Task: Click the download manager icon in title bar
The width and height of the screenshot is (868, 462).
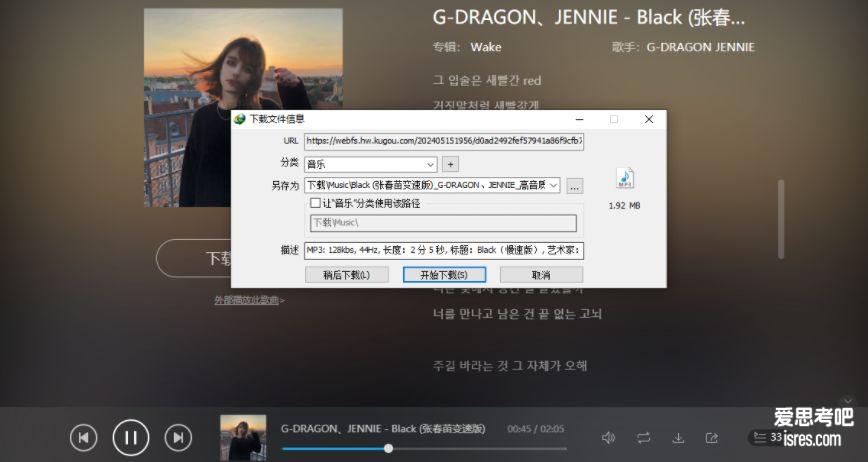Action: (x=240, y=119)
